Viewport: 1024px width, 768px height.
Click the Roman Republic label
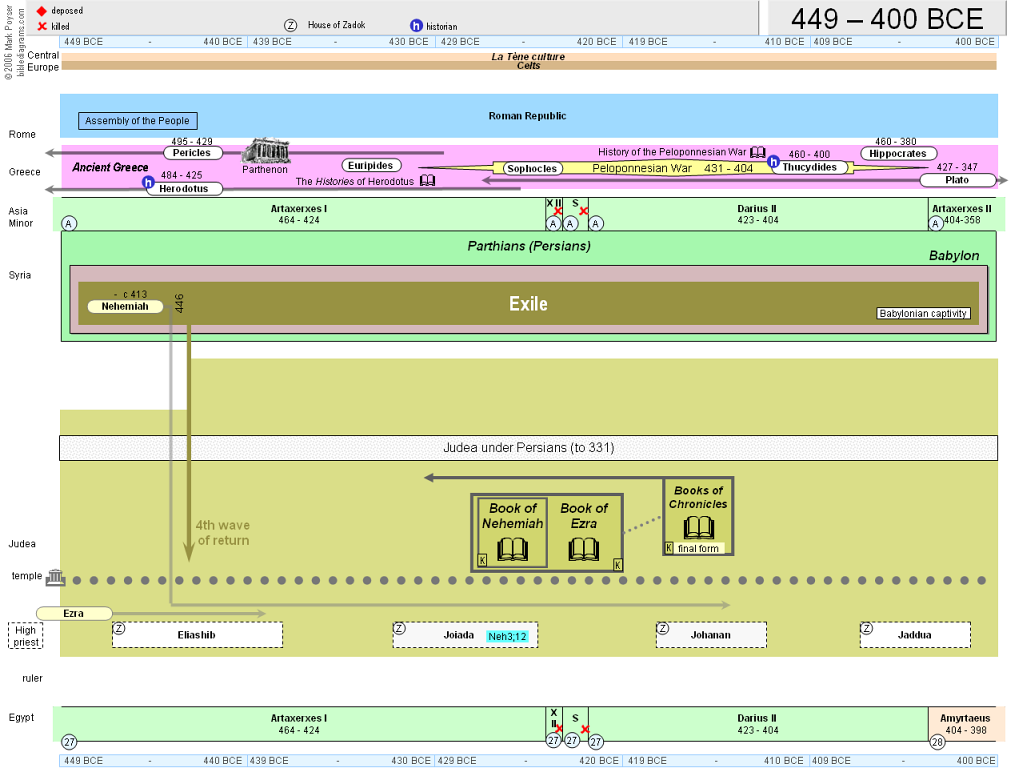[x=527, y=116]
